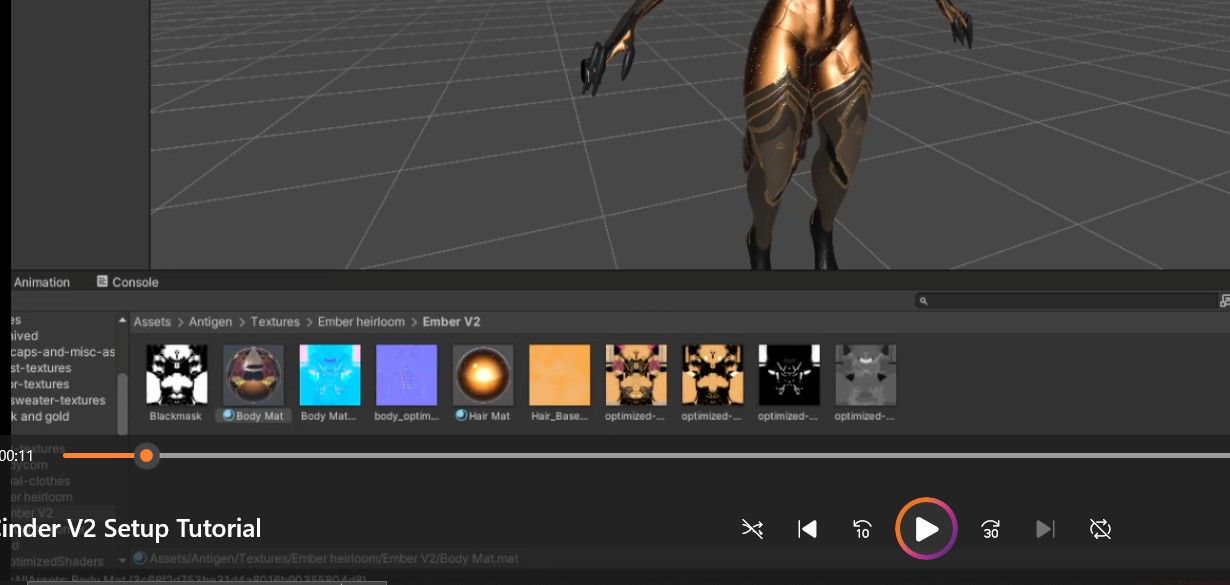Select the dimmed 'er heirloom' folder in tree
This screenshot has width=1230, height=585.
pyautogui.click(x=41, y=497)
